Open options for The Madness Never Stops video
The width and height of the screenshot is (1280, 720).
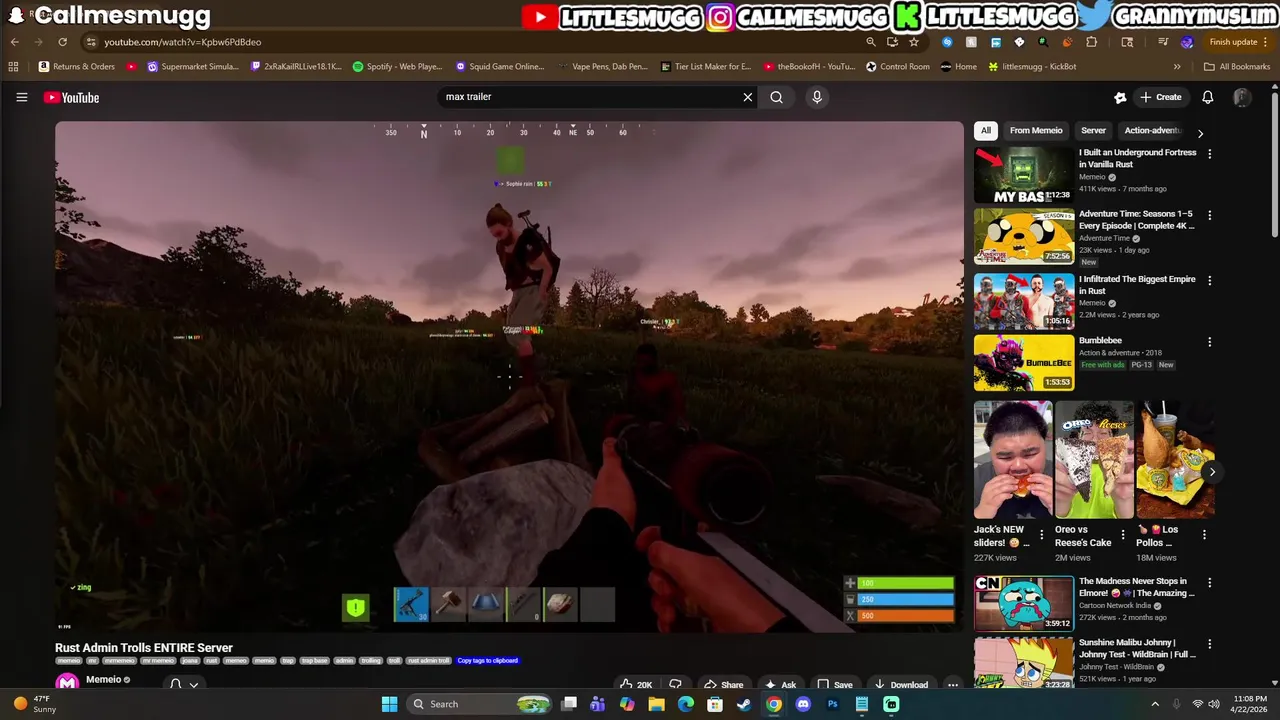[1209, 582]
